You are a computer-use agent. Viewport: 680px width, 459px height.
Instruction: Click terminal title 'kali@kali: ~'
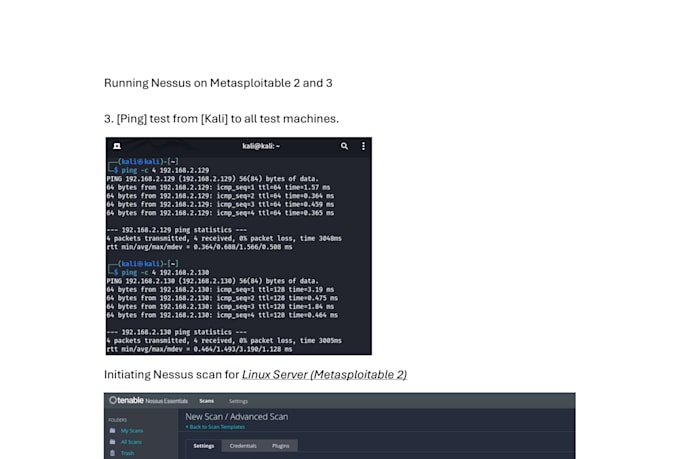click(261, 146)
